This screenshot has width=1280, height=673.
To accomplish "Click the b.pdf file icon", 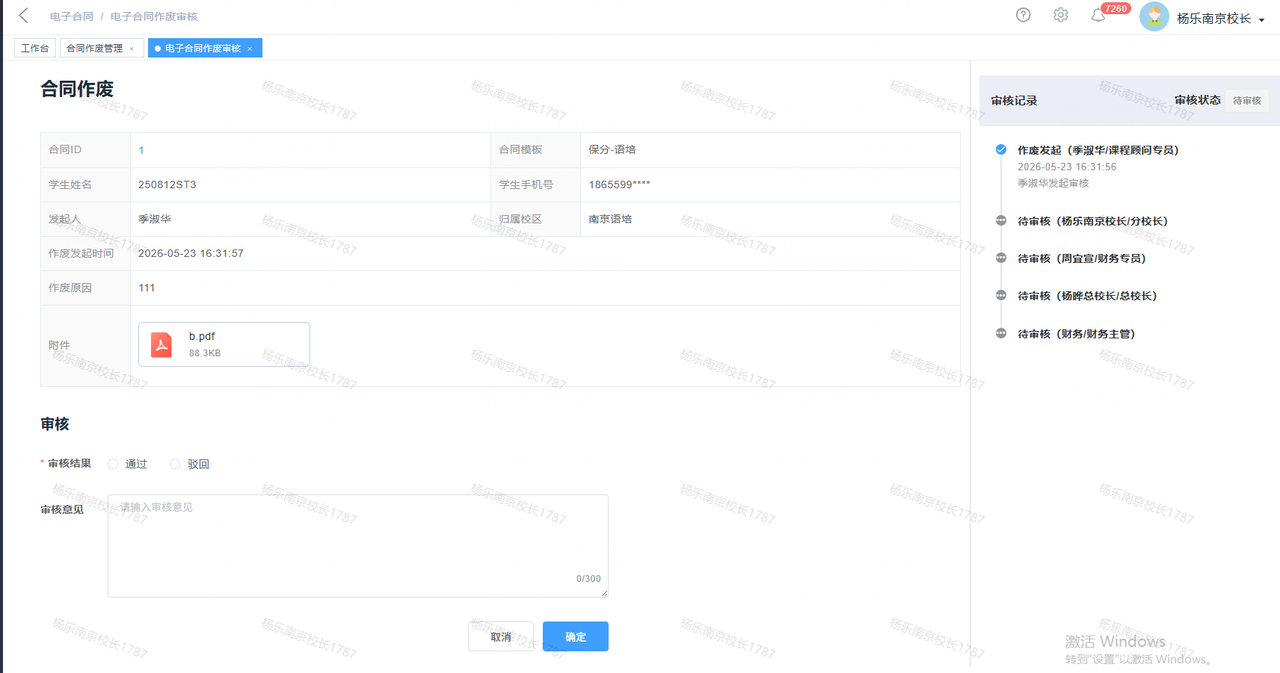I will (162, 344).
